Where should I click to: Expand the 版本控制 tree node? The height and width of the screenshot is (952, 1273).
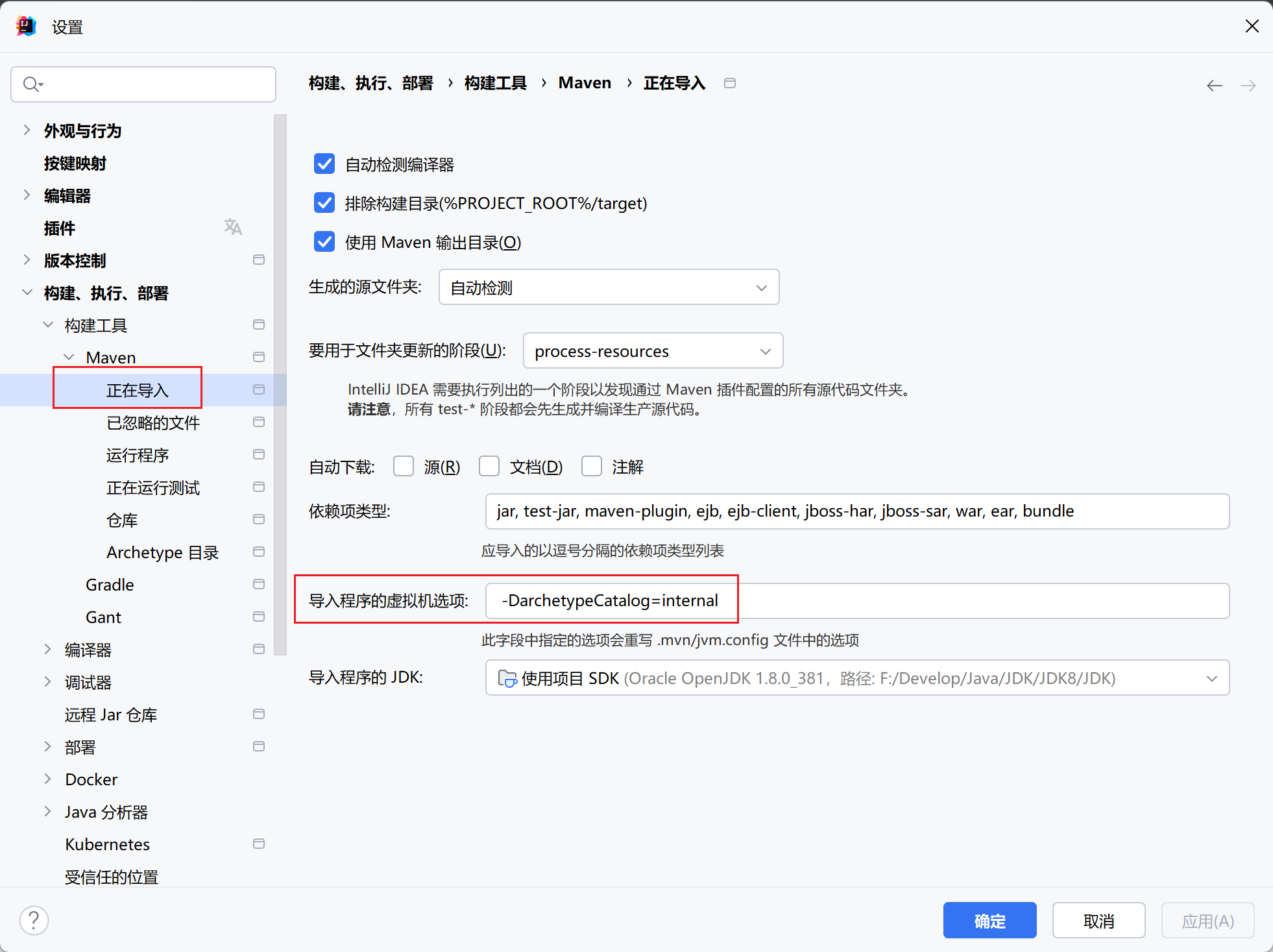point(27,260)
